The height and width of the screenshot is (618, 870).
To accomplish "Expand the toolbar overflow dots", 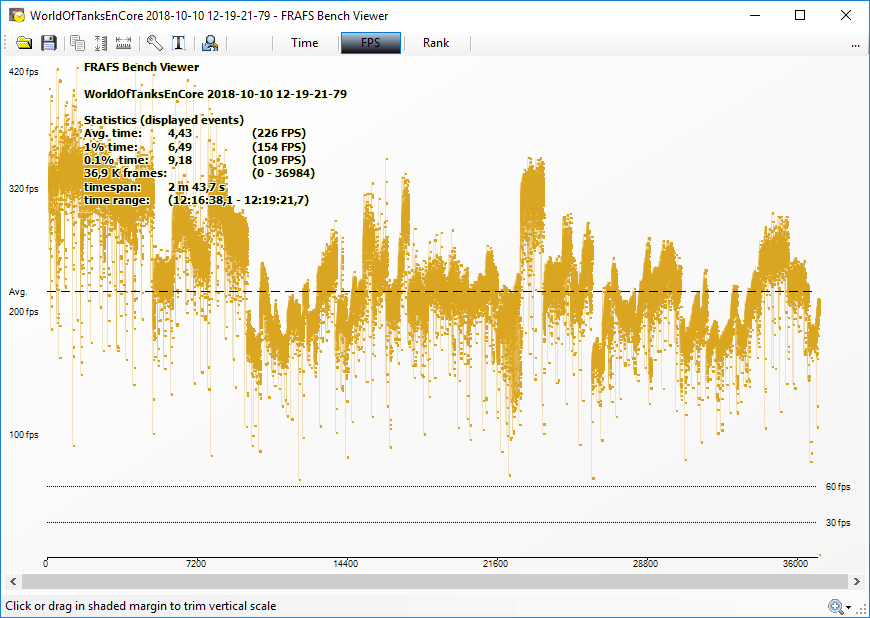I will (x=855, y=45).
